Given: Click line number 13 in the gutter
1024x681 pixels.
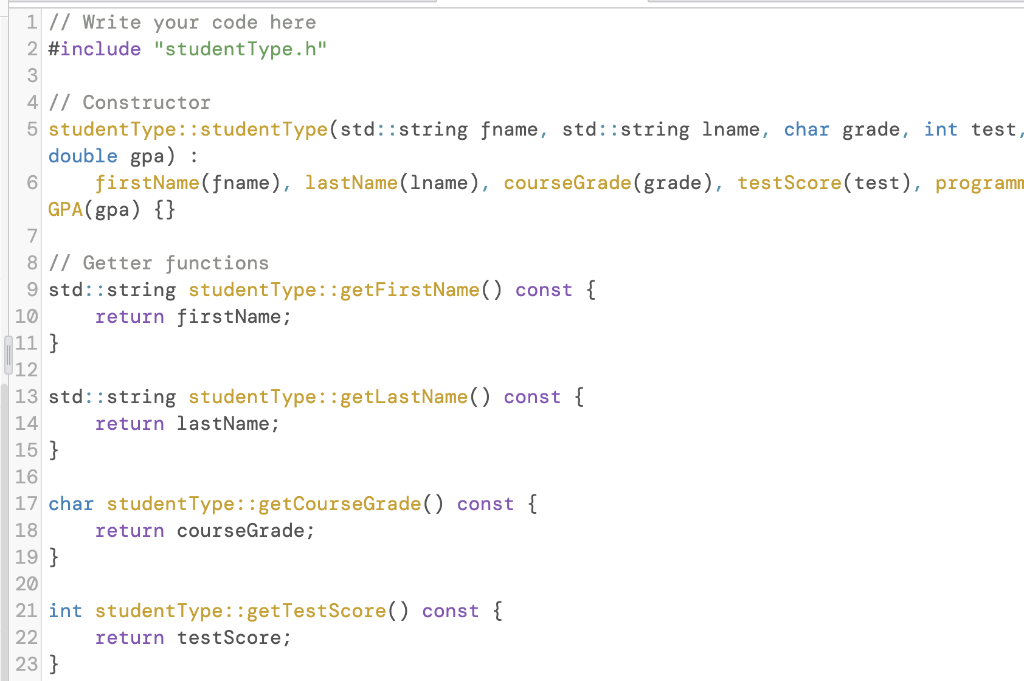Looking at the screenshot, I should click(x=25, y=396).
